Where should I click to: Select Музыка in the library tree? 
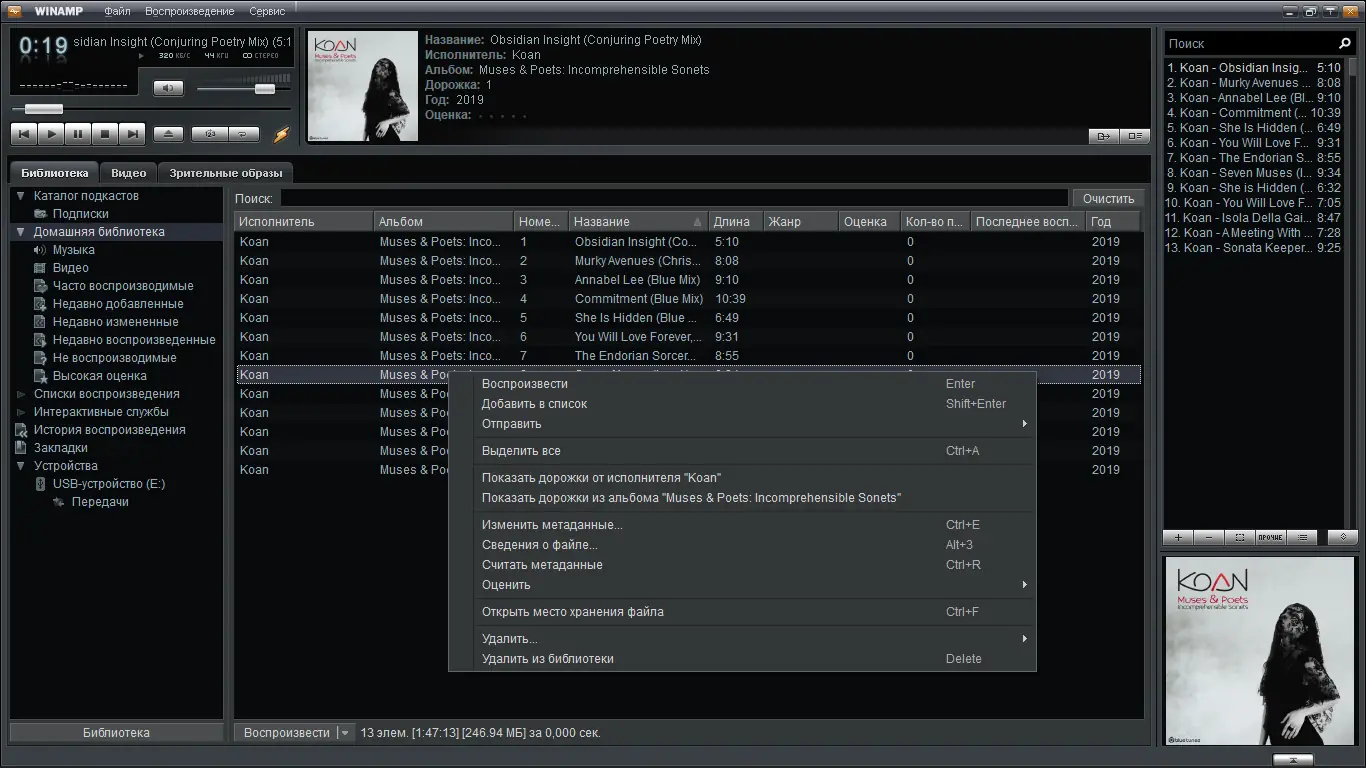pos(74,250)
